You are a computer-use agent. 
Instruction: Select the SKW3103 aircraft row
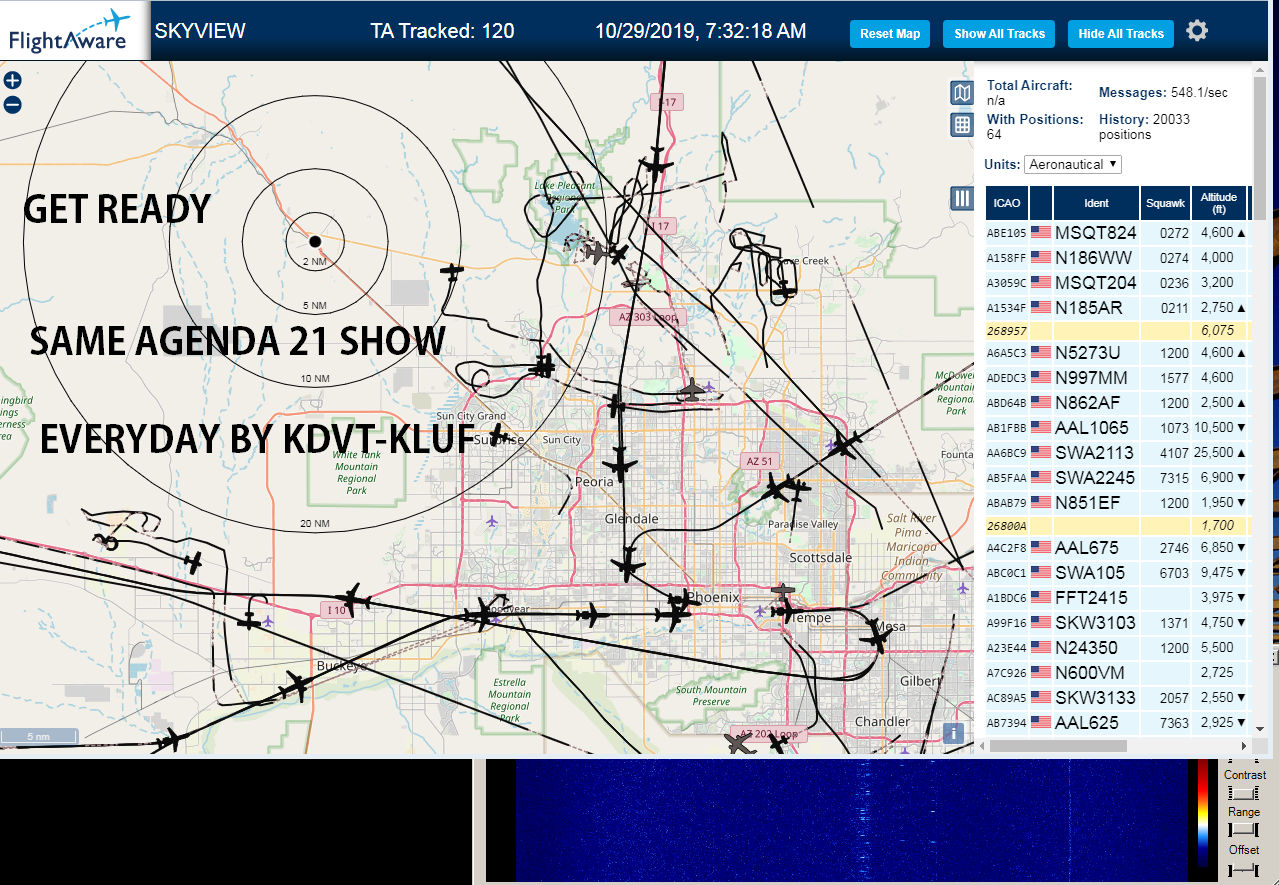coord(1117,622)
